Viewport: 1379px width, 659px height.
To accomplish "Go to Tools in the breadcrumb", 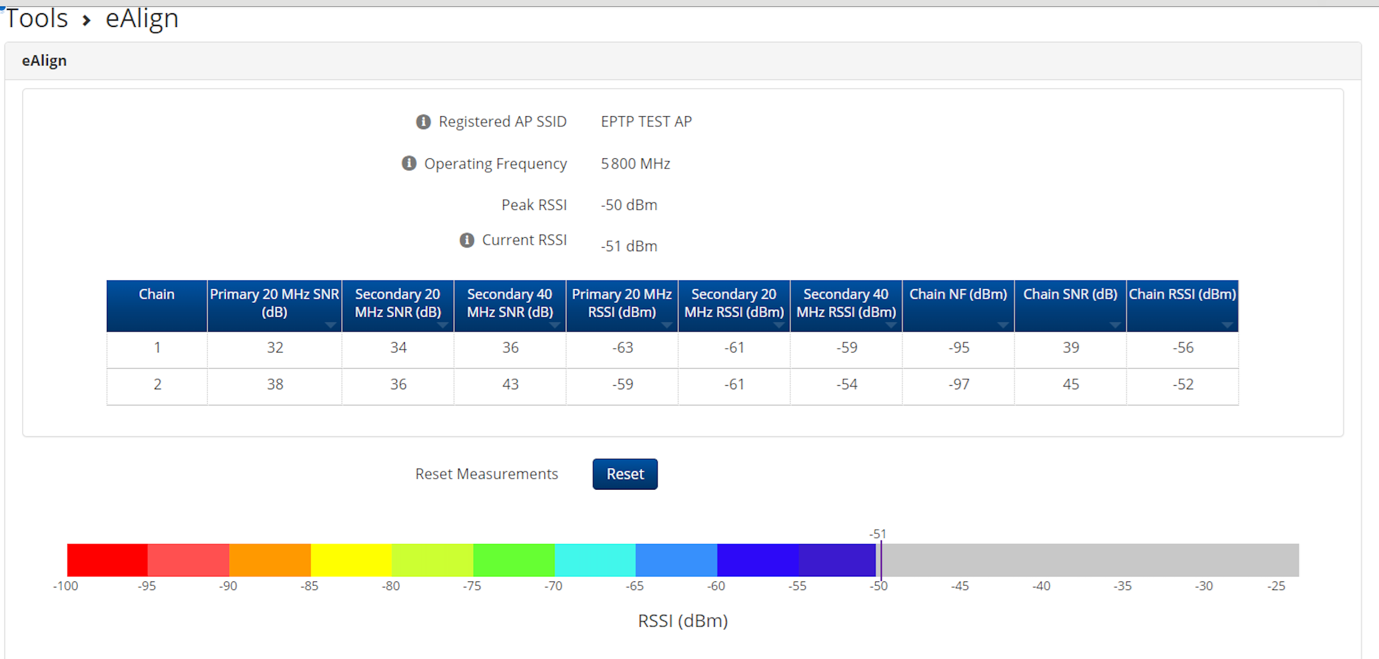I will 37,19.
